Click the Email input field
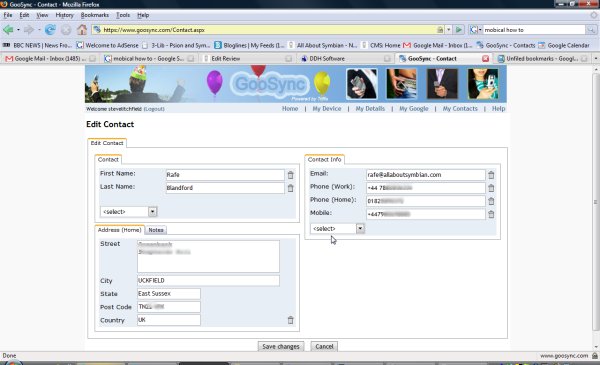The height and width of the screenshot is (365, 600). [x=426, y=175]
